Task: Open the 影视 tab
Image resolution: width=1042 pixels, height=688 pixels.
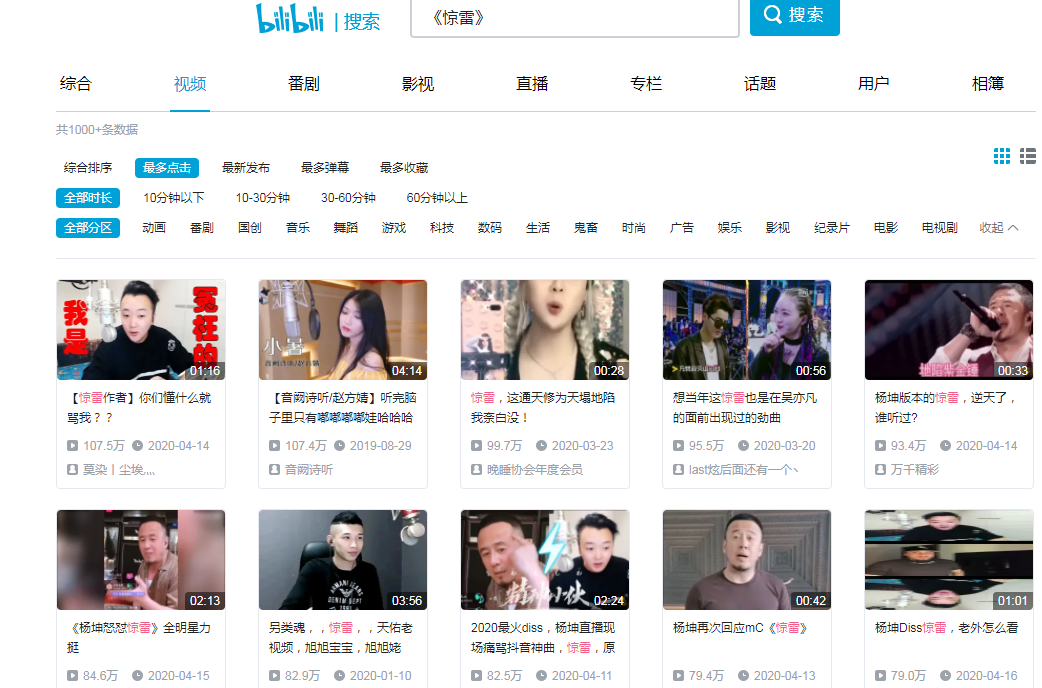Action: [418, 84]
